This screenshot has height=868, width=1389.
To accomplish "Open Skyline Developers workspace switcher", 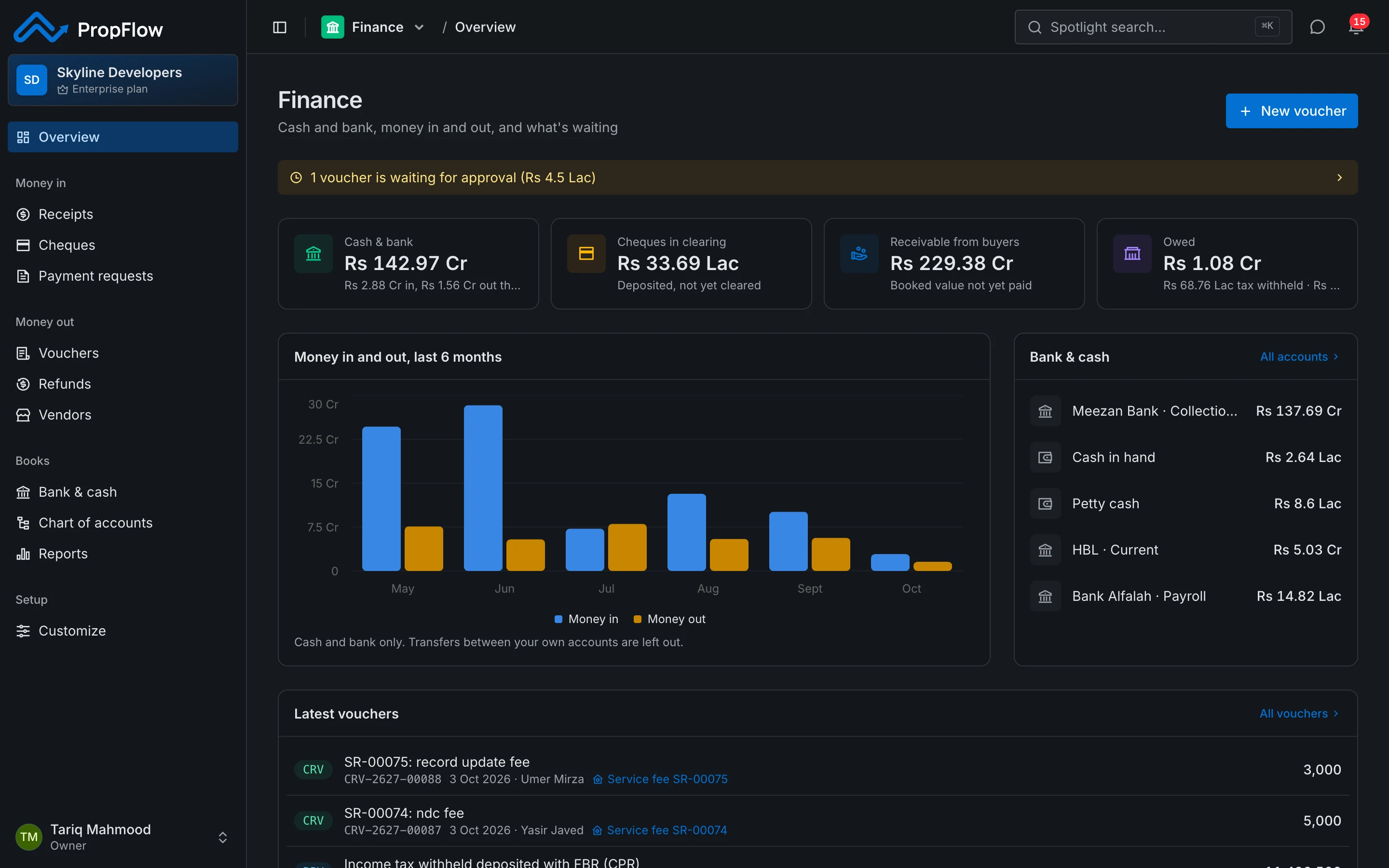I will point(123,80).
